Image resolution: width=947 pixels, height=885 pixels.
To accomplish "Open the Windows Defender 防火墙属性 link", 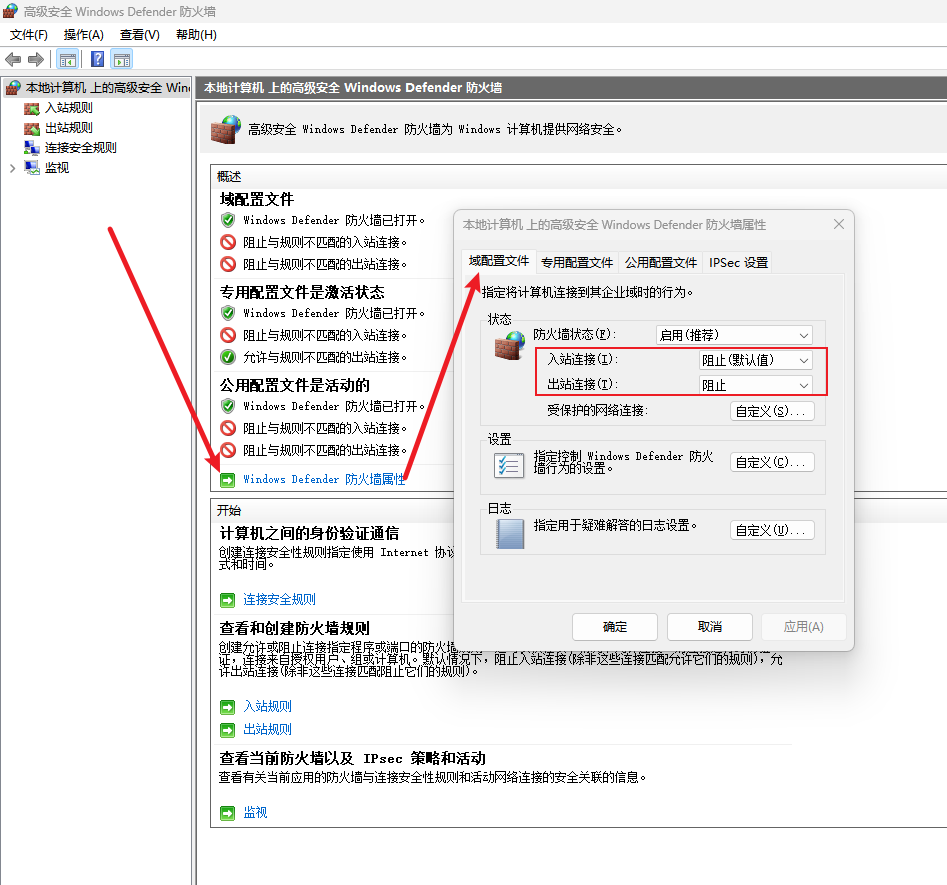I will pos(324,479).
